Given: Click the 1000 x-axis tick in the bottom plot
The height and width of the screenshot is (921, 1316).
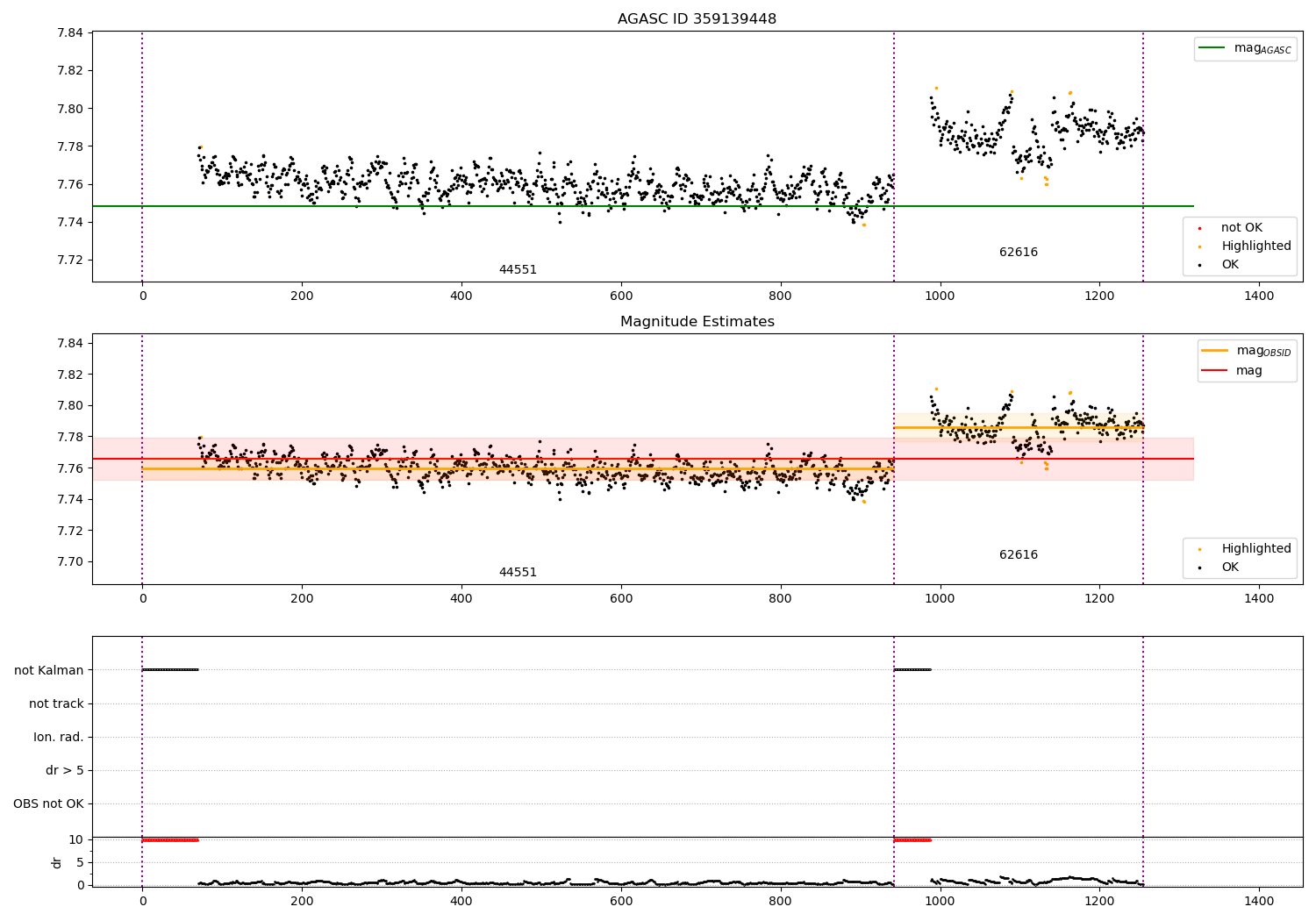Looking at the screenshot, I should 940,901.
